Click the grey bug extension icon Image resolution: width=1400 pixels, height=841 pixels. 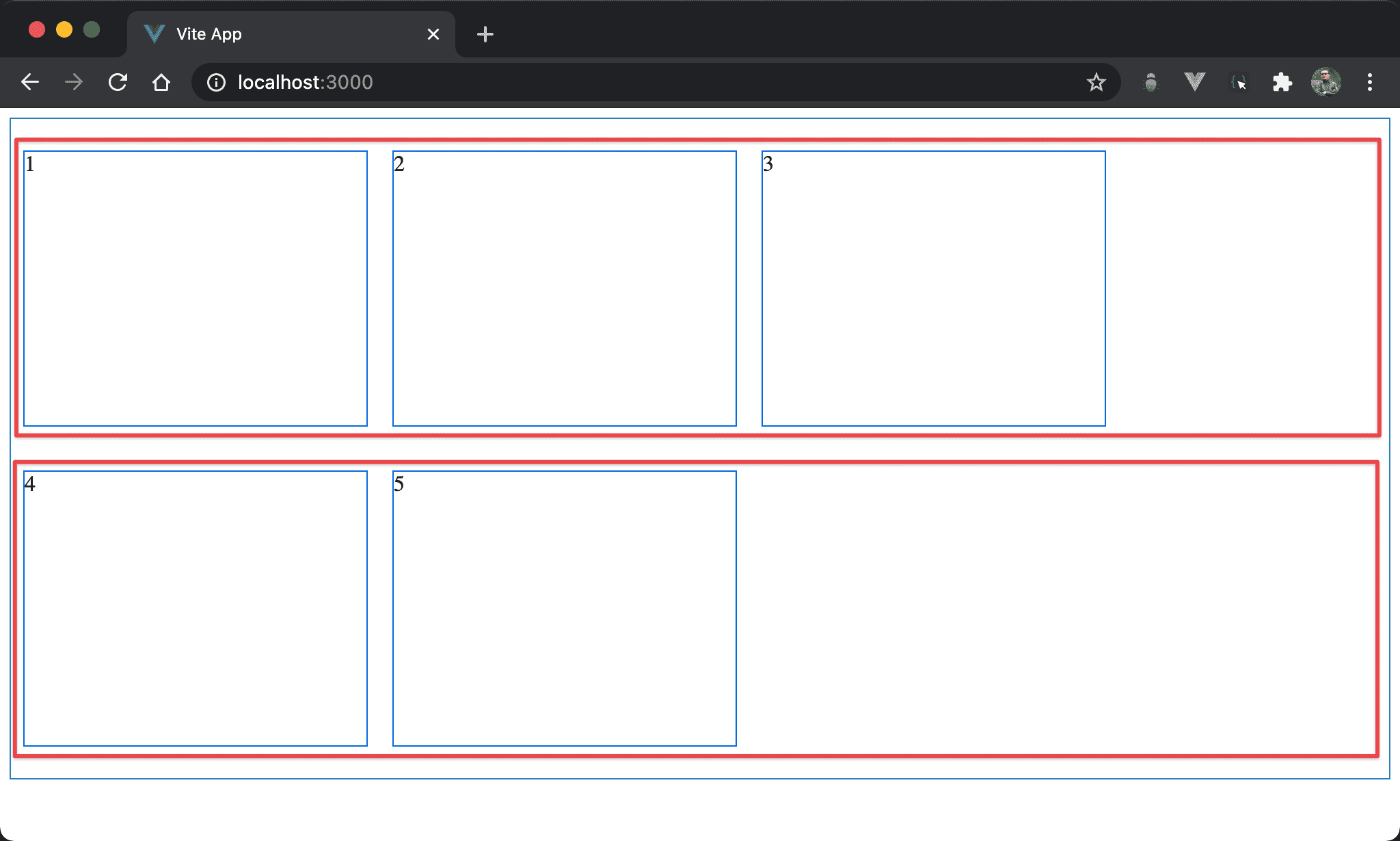tap(1151, 83)
